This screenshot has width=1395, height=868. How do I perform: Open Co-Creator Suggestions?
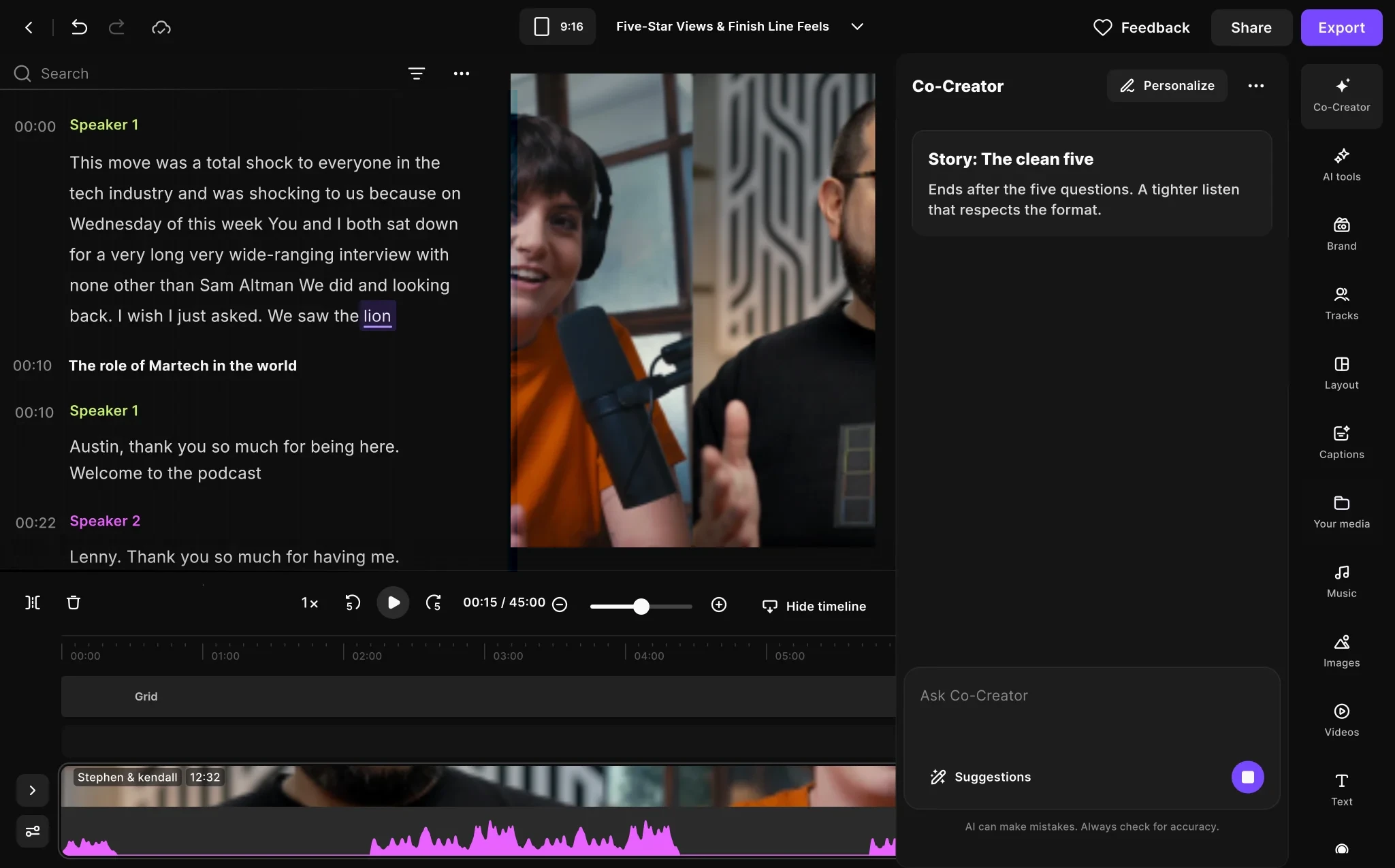pos(980,777)
